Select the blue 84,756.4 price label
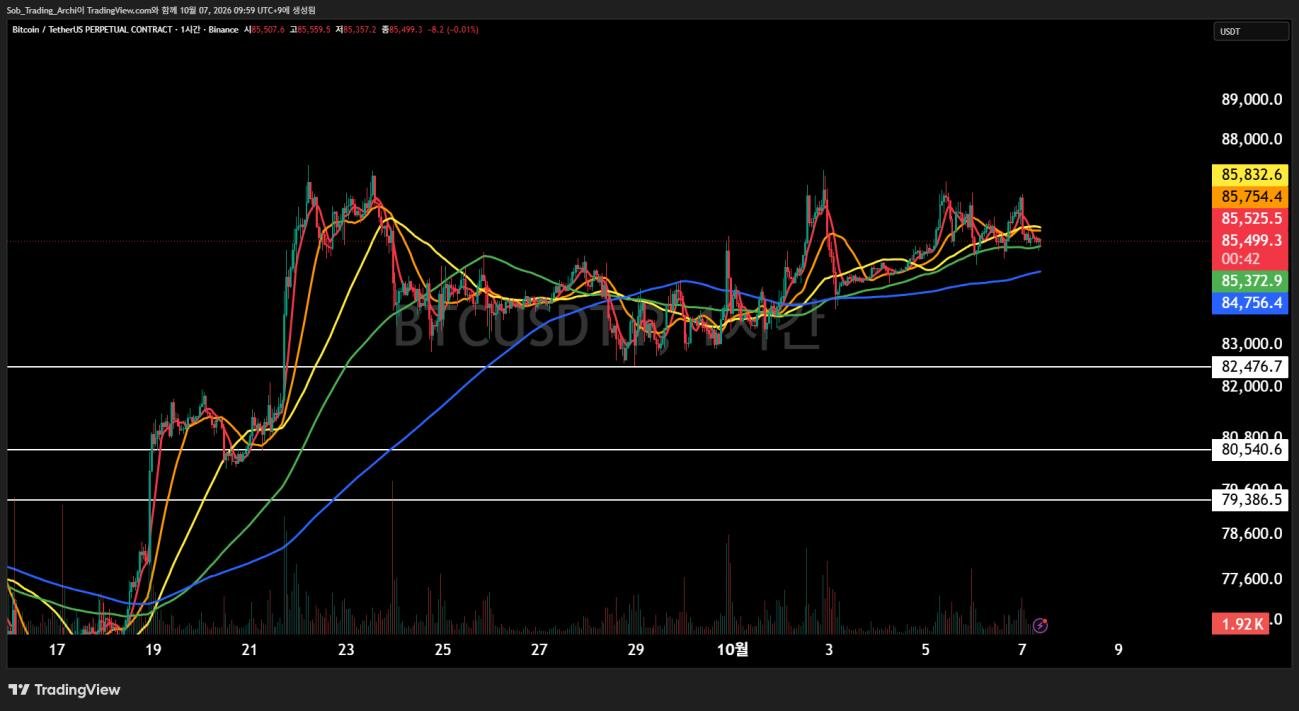 coord(1248,303)
